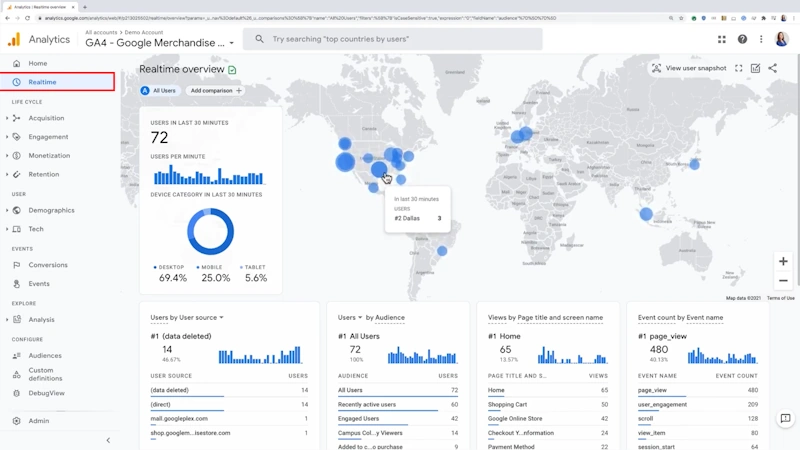
Task: Click the DebugView bug icon
Action: click(16, 393)
